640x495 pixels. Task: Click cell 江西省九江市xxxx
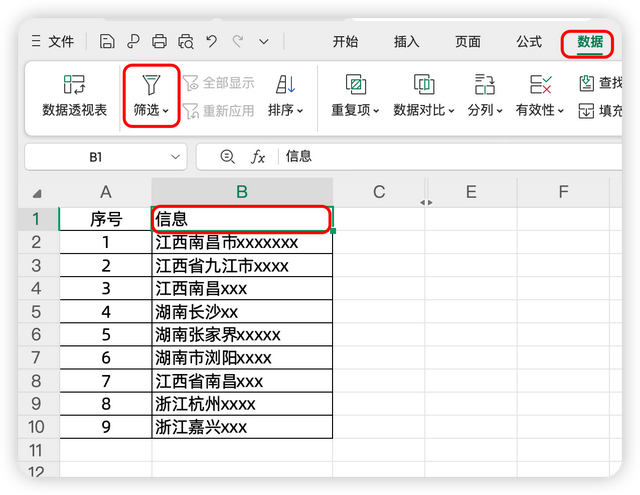(x=242, y=266)
